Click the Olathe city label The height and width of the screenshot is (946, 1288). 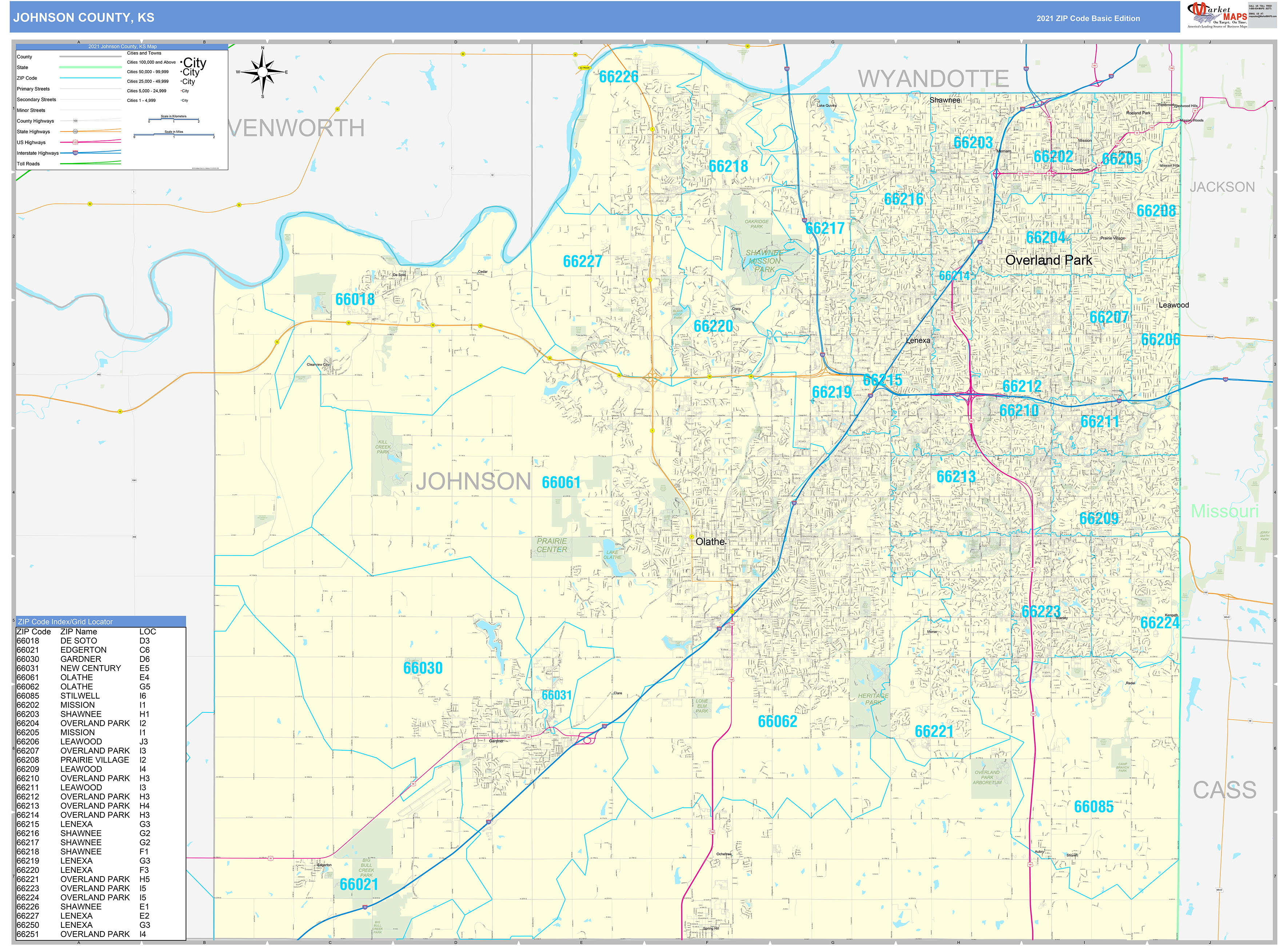pyautogui.click(x=710, y=542)
